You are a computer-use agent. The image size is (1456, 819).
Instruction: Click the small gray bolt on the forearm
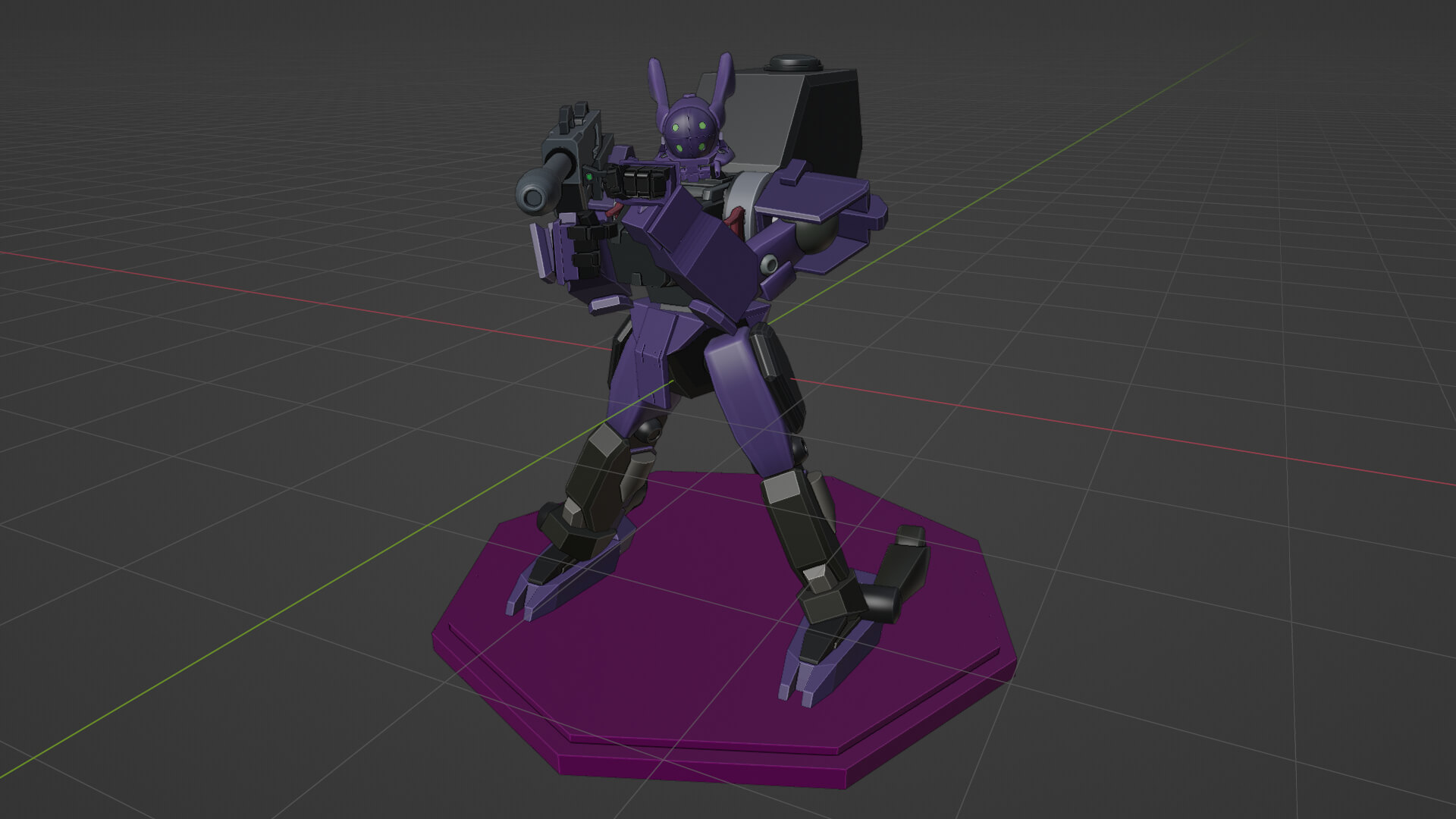pyautogui.click(x=768, y=264)
